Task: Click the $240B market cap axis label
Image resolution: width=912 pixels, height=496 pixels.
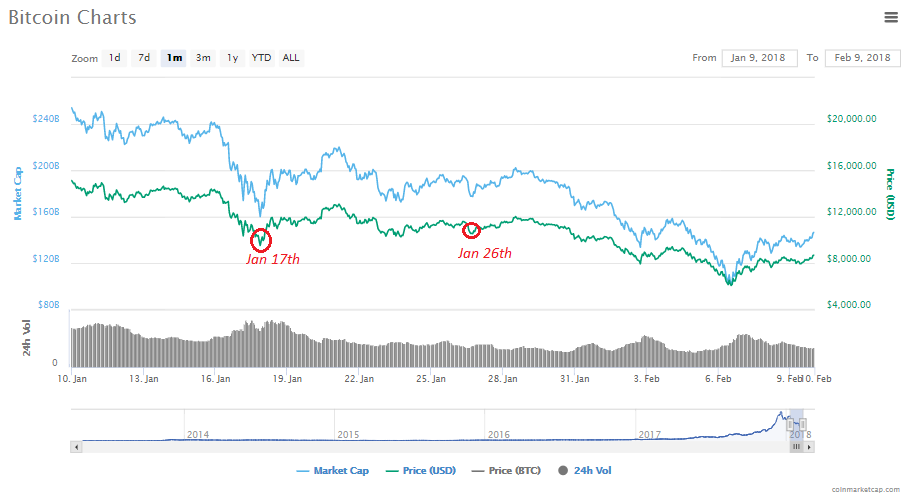Action: [46, 119]
